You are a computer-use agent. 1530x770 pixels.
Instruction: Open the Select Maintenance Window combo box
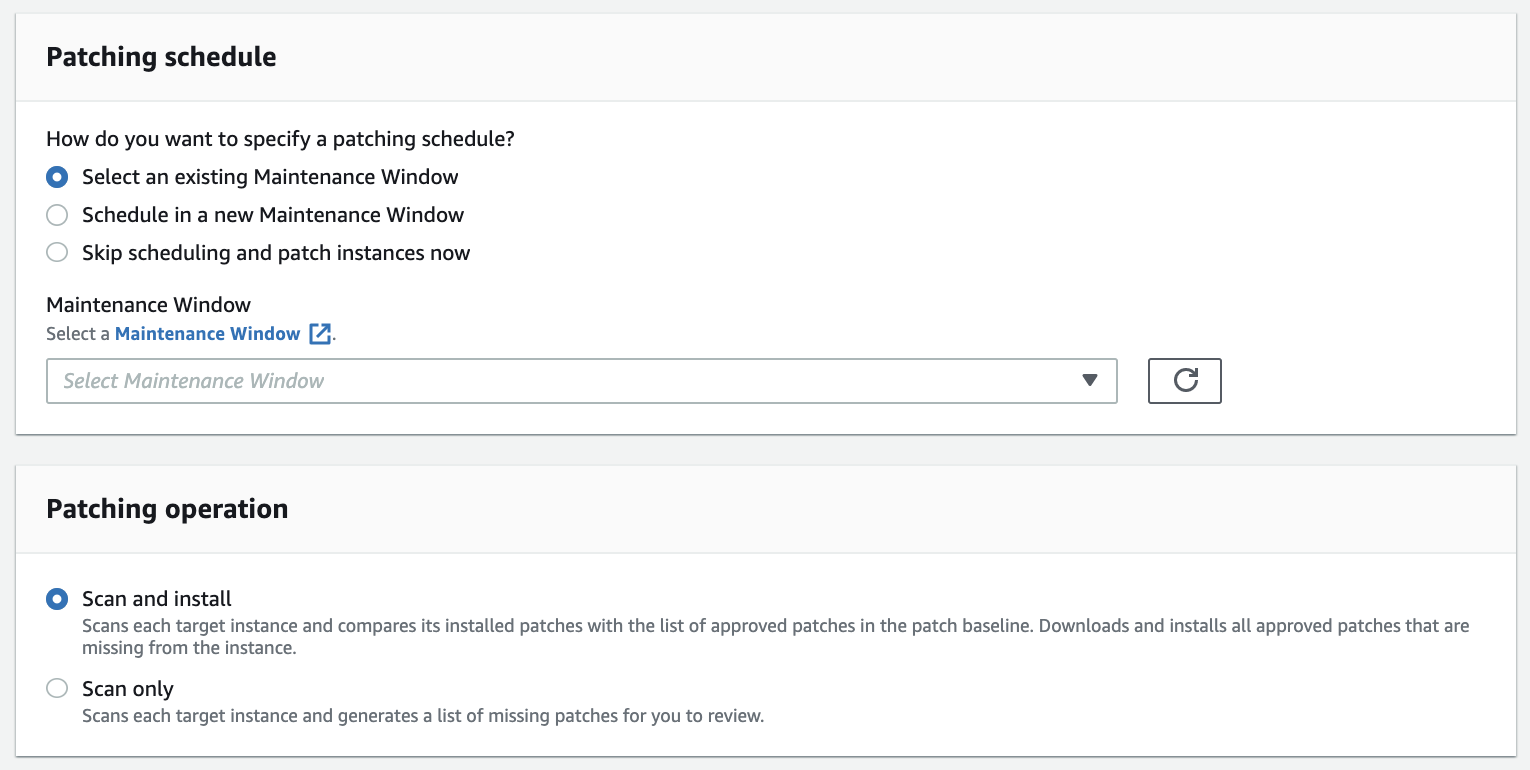pos(560,381)
